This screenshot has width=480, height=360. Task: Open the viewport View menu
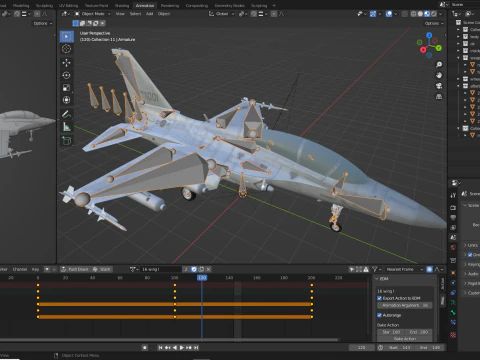[120, 14]
